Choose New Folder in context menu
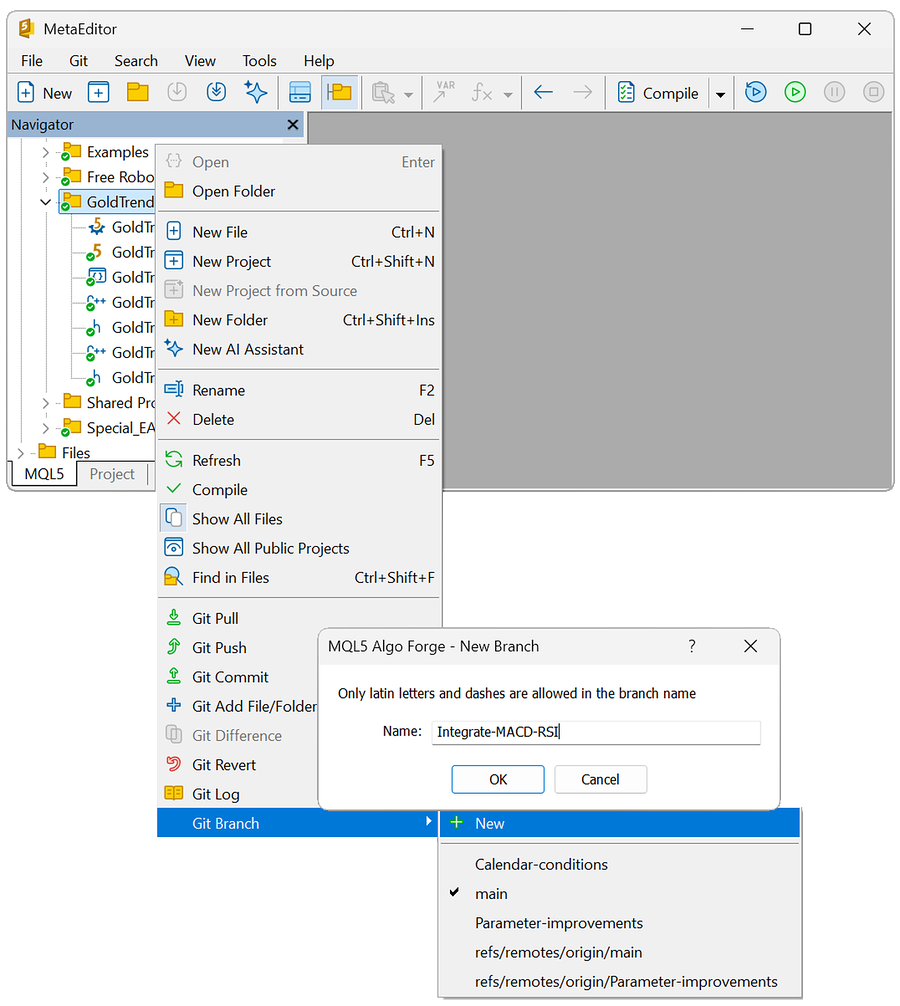Viewport: 900px width, 1006px height. click(299, 320)
